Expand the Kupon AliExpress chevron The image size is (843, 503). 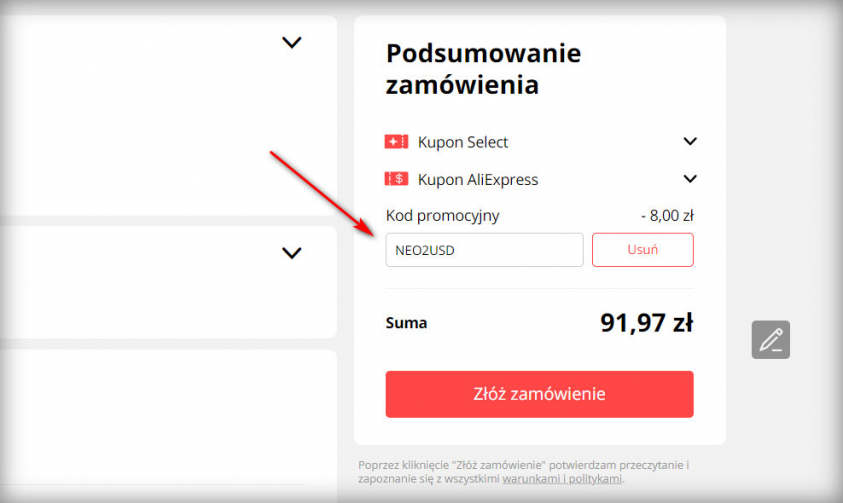pyautogui.click(x=689, y=179)
